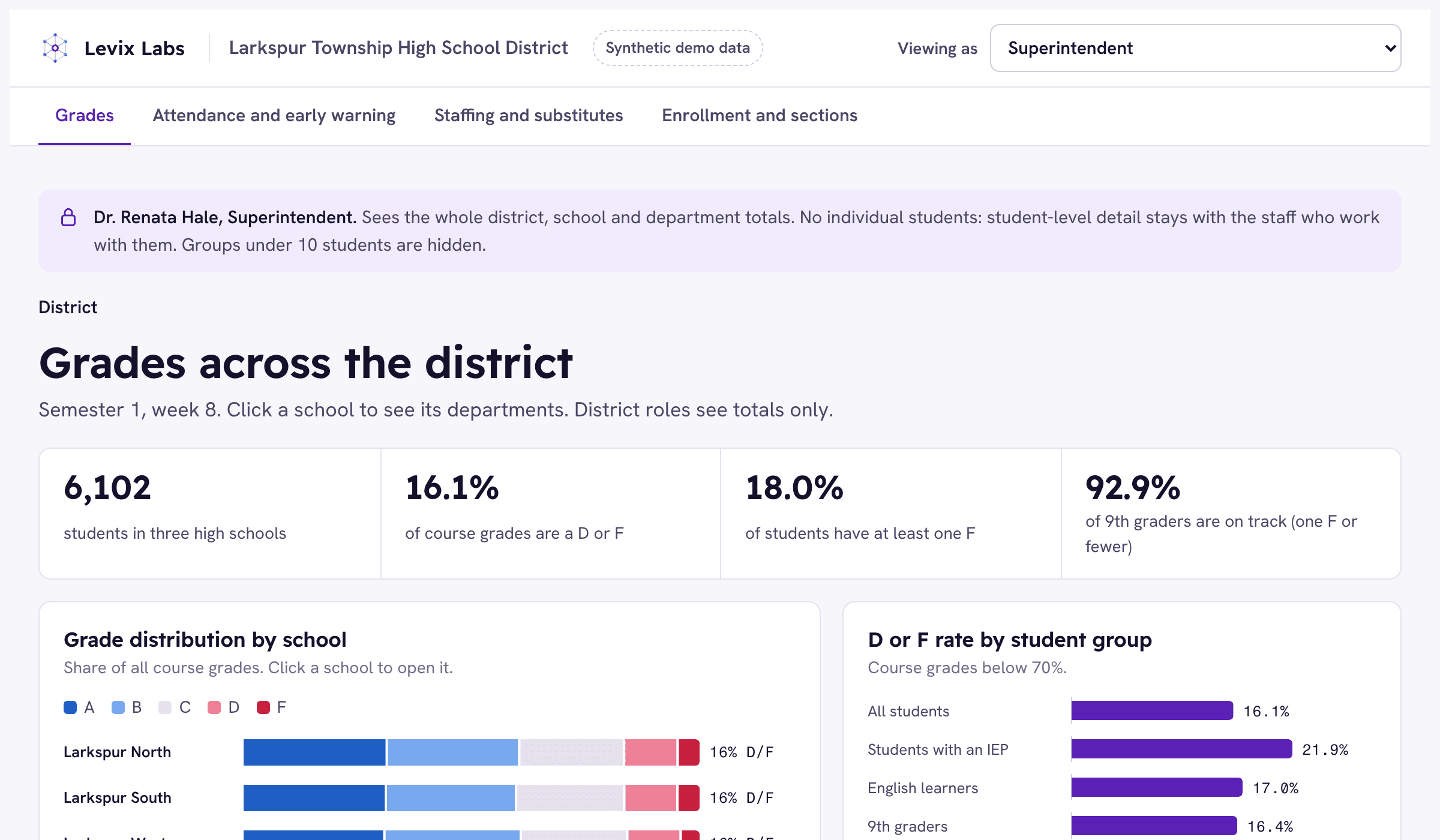
Task: Click the Synthetic demo data badge
Action: (678, 48)
